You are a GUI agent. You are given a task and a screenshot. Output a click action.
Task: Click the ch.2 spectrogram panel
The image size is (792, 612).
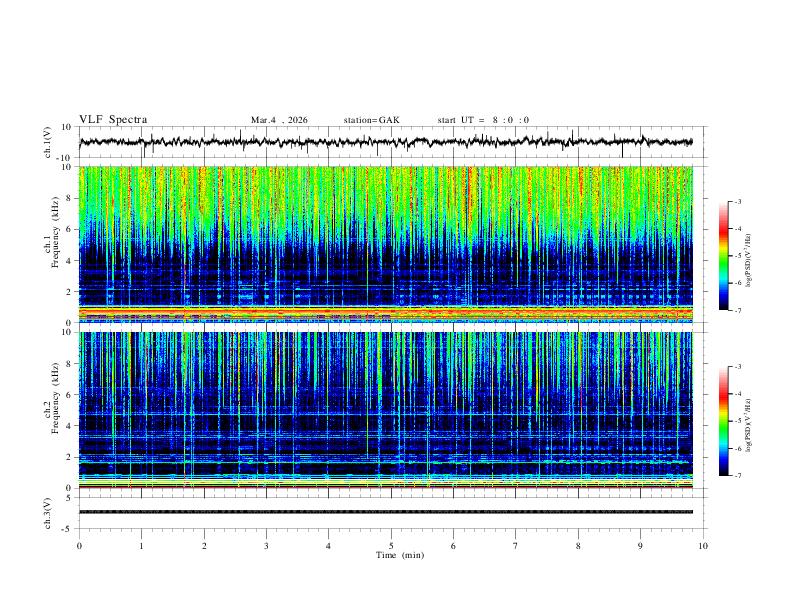pos(386,410)
